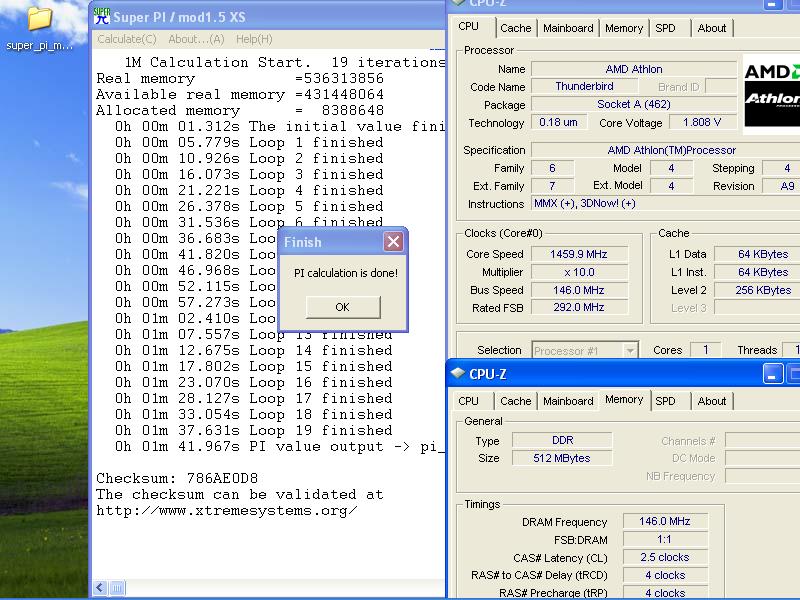Switch to CPU tab in lower CPU-Z
Image resolution: width=800 pixels, height=600 pixels.
tap(469, 401)
